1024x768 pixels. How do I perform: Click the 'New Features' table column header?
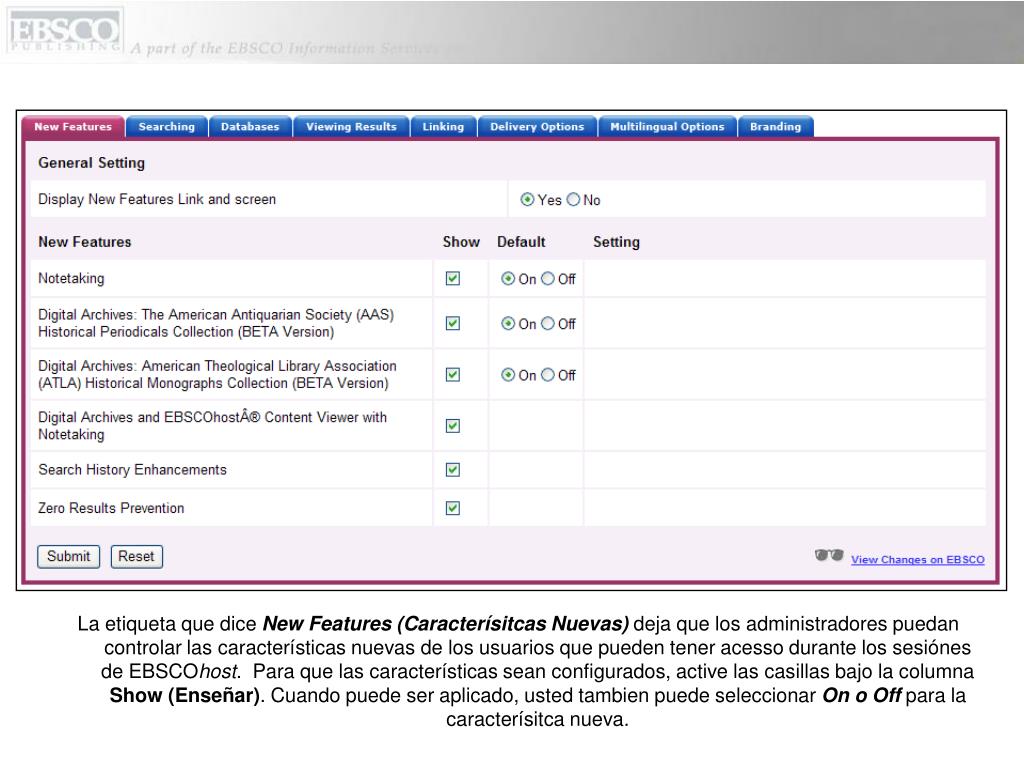[85, 242]
